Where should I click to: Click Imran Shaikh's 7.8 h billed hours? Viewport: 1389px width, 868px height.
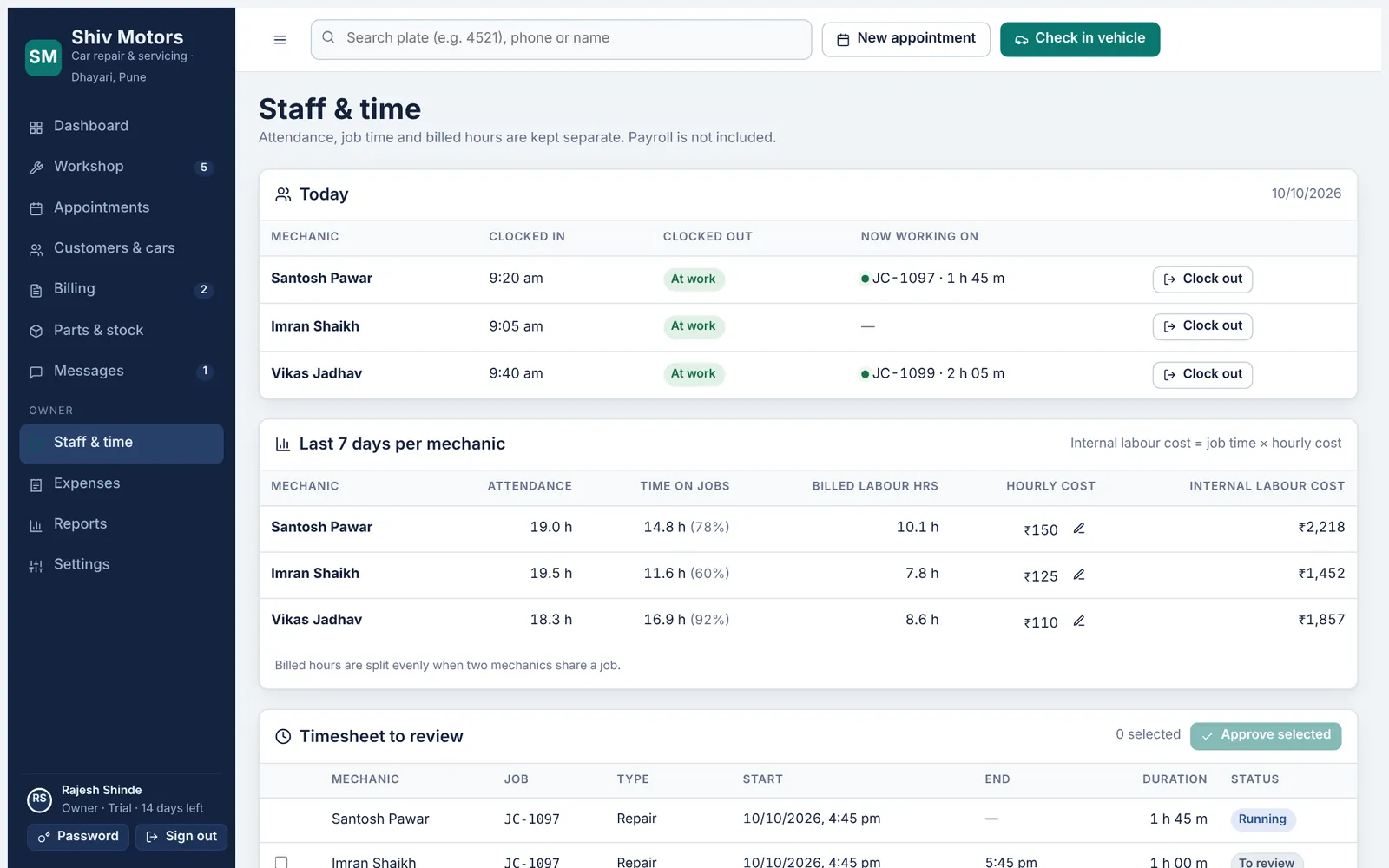click(x=922, y=574)
